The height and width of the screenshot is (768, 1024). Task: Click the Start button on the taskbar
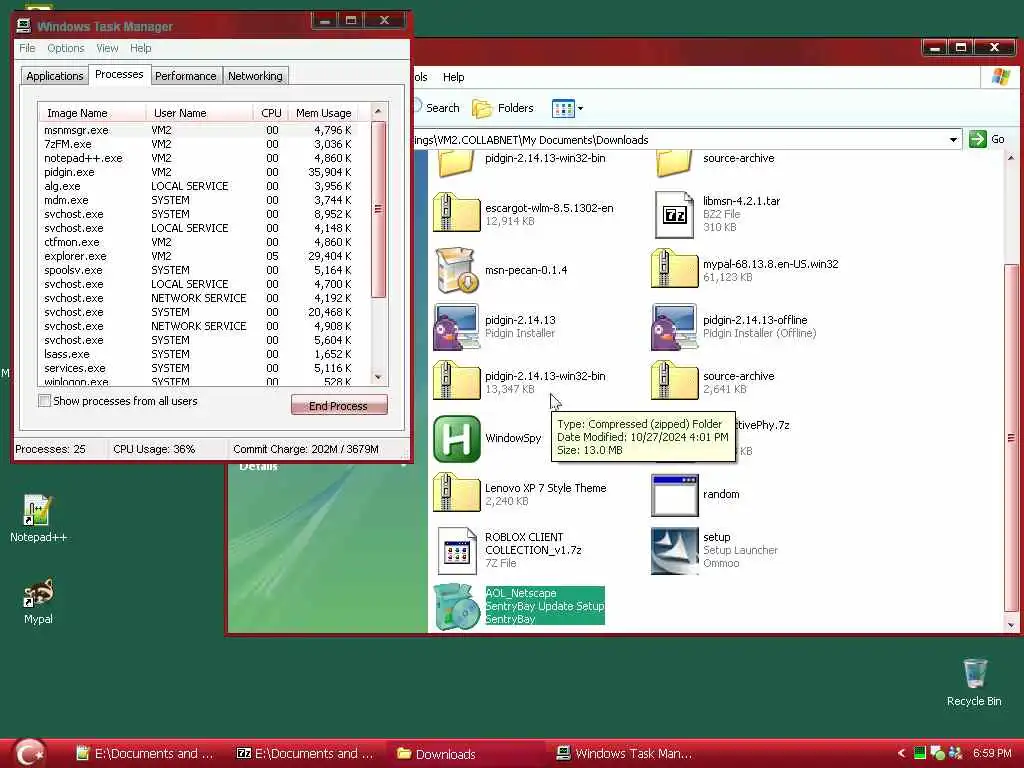coord(29,752)
